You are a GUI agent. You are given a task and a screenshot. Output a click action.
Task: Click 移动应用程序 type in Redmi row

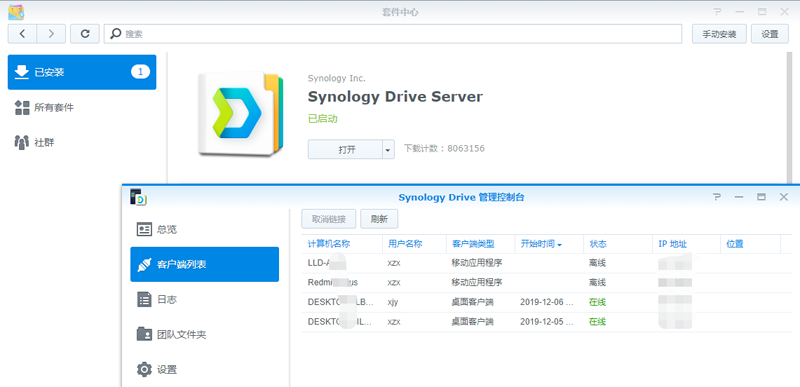point(477,282)
